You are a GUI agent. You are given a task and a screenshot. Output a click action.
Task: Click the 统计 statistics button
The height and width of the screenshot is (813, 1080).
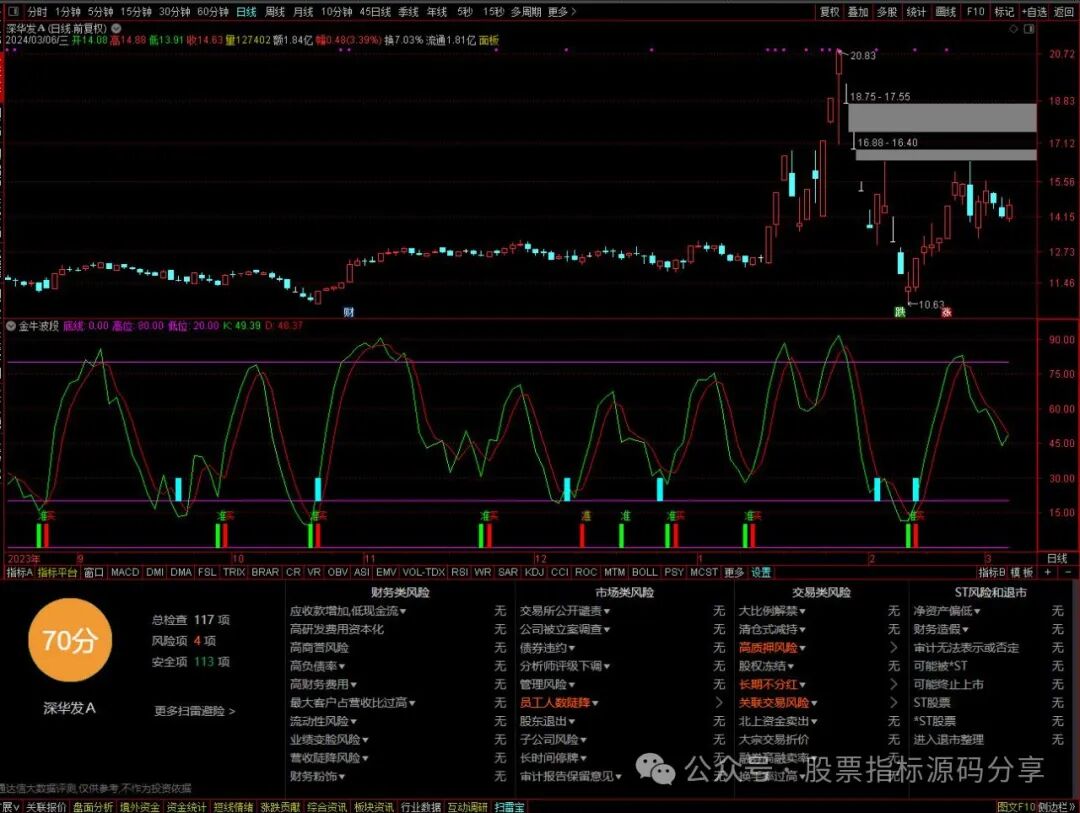click(916, 12)
